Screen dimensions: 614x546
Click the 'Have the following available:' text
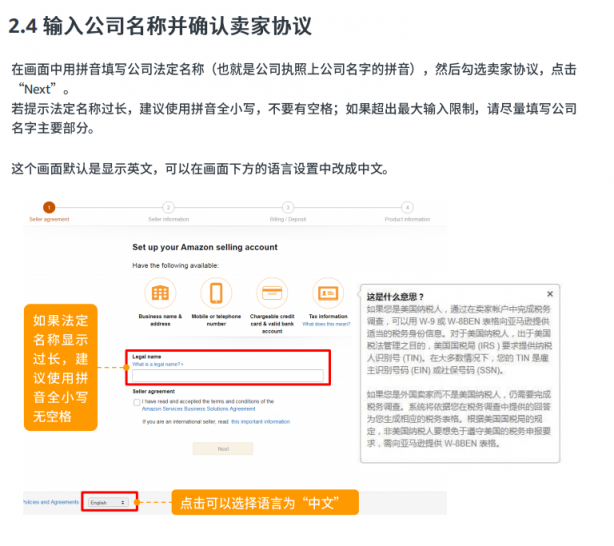(x=175, y=266)
